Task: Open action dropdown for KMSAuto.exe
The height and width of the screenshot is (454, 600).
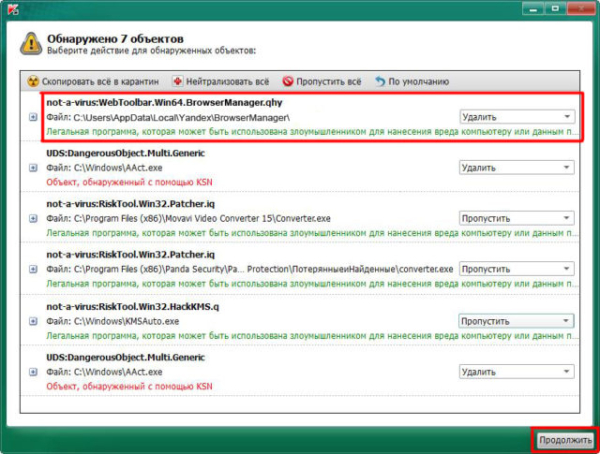Action: pos(517,321)
